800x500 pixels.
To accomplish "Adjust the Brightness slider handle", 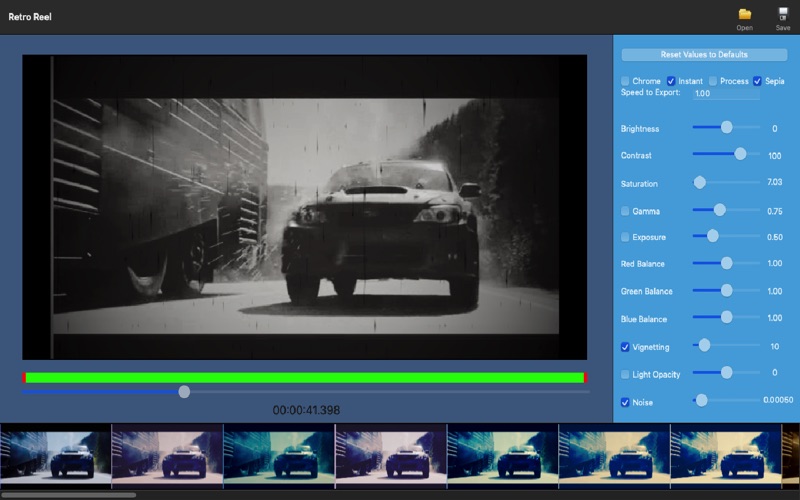I will [727, 127].
